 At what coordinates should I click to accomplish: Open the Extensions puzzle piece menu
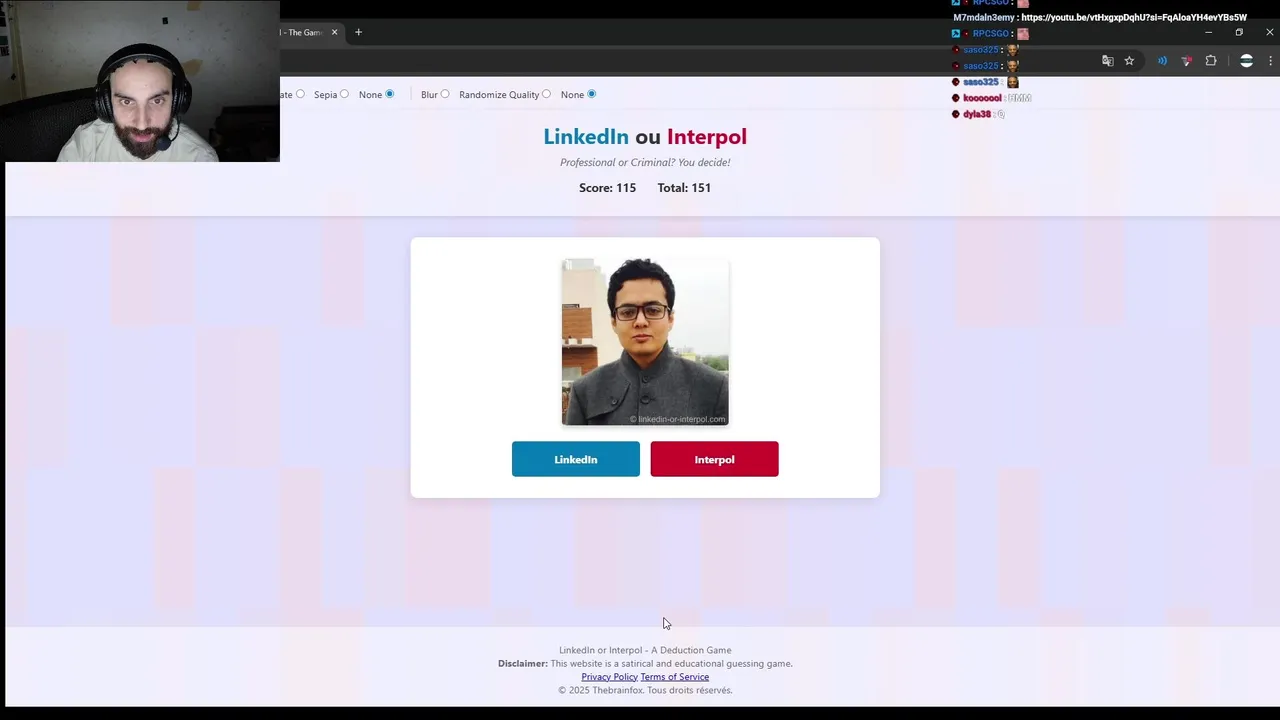pyautogui.click(x=1211, y=61)
